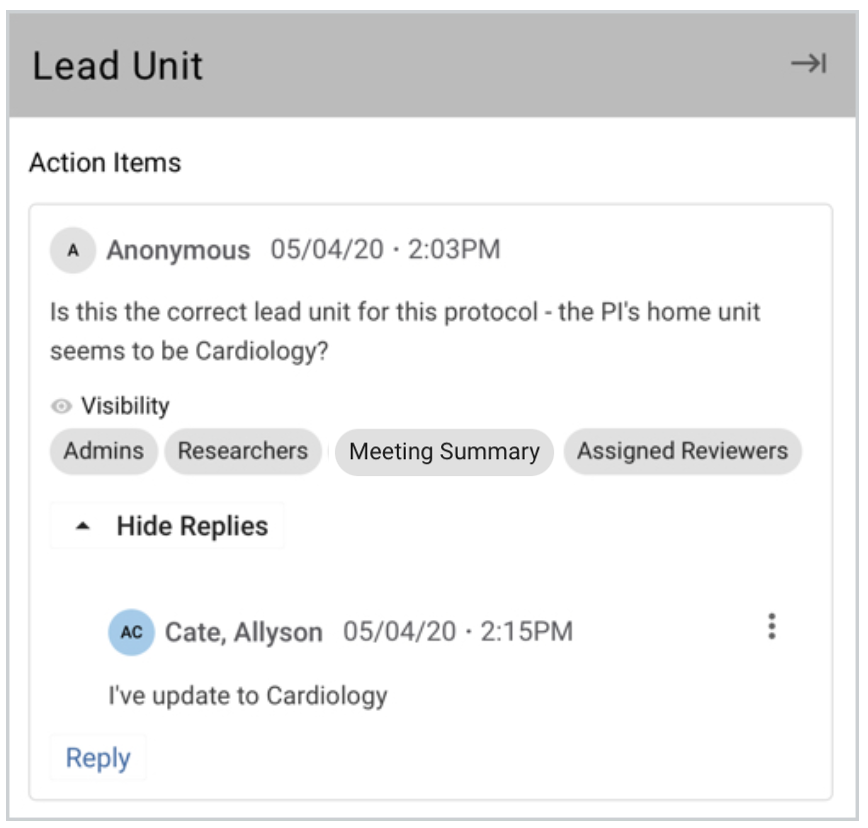Open the three-dot menu on Cate's reply
This screenshot has height=828, width=868.
point(771,627)
